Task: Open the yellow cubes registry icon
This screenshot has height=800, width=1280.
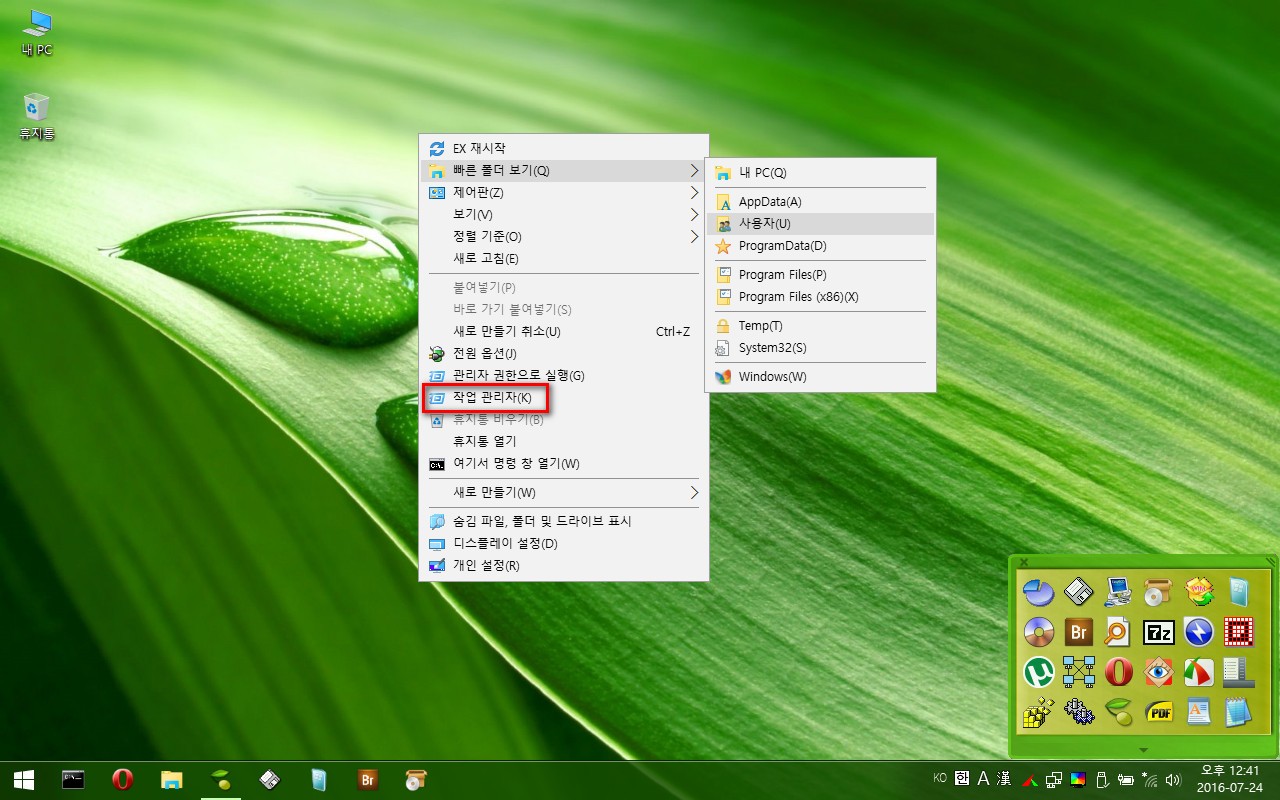Action: pyautogui.click(x=1038, y=712)
